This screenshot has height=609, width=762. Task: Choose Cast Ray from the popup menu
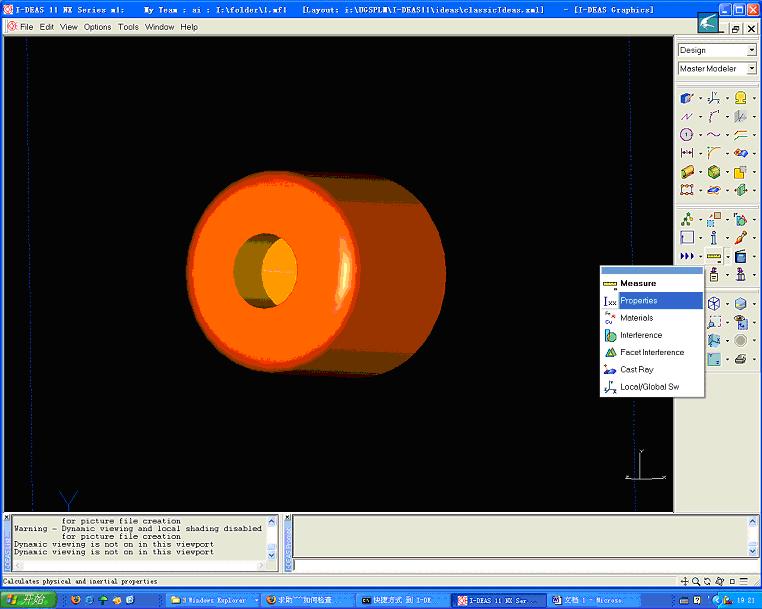coord(652,370)
